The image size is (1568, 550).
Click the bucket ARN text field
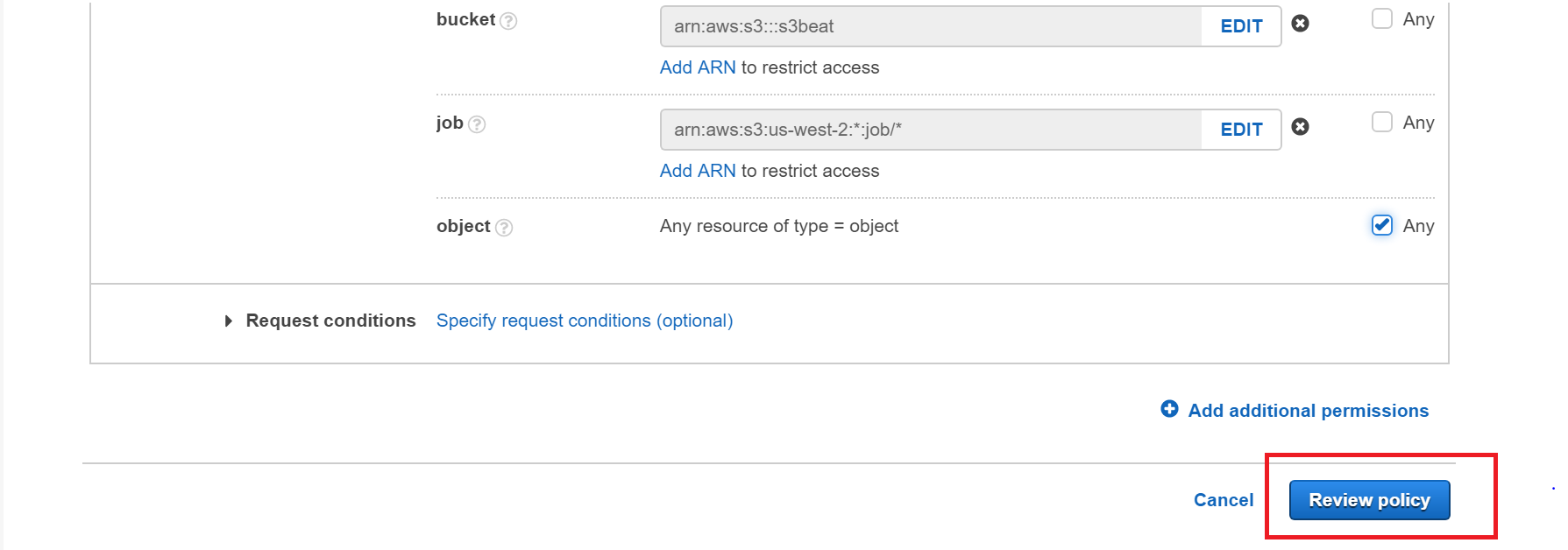pyautogui.click(x=929, y=26)
